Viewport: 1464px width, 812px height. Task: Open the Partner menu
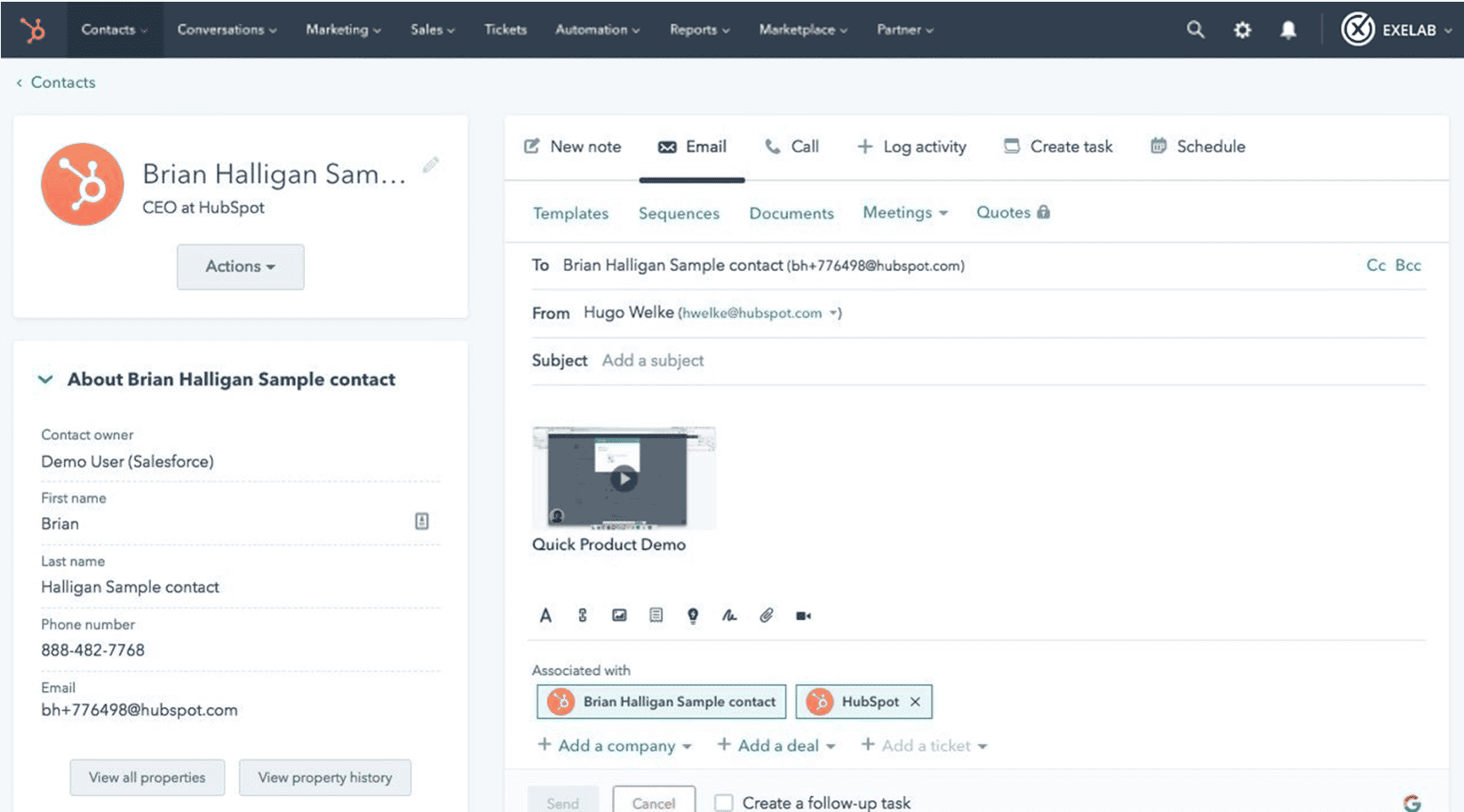click(x=904, y=29)
